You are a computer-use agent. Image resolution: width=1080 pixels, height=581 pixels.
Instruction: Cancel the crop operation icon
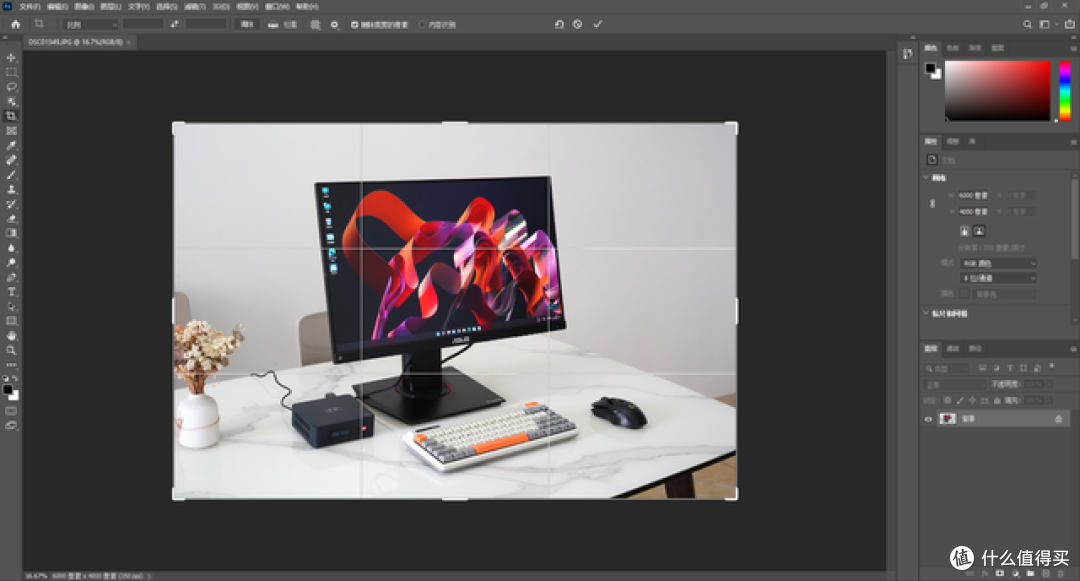click(577, 24)
